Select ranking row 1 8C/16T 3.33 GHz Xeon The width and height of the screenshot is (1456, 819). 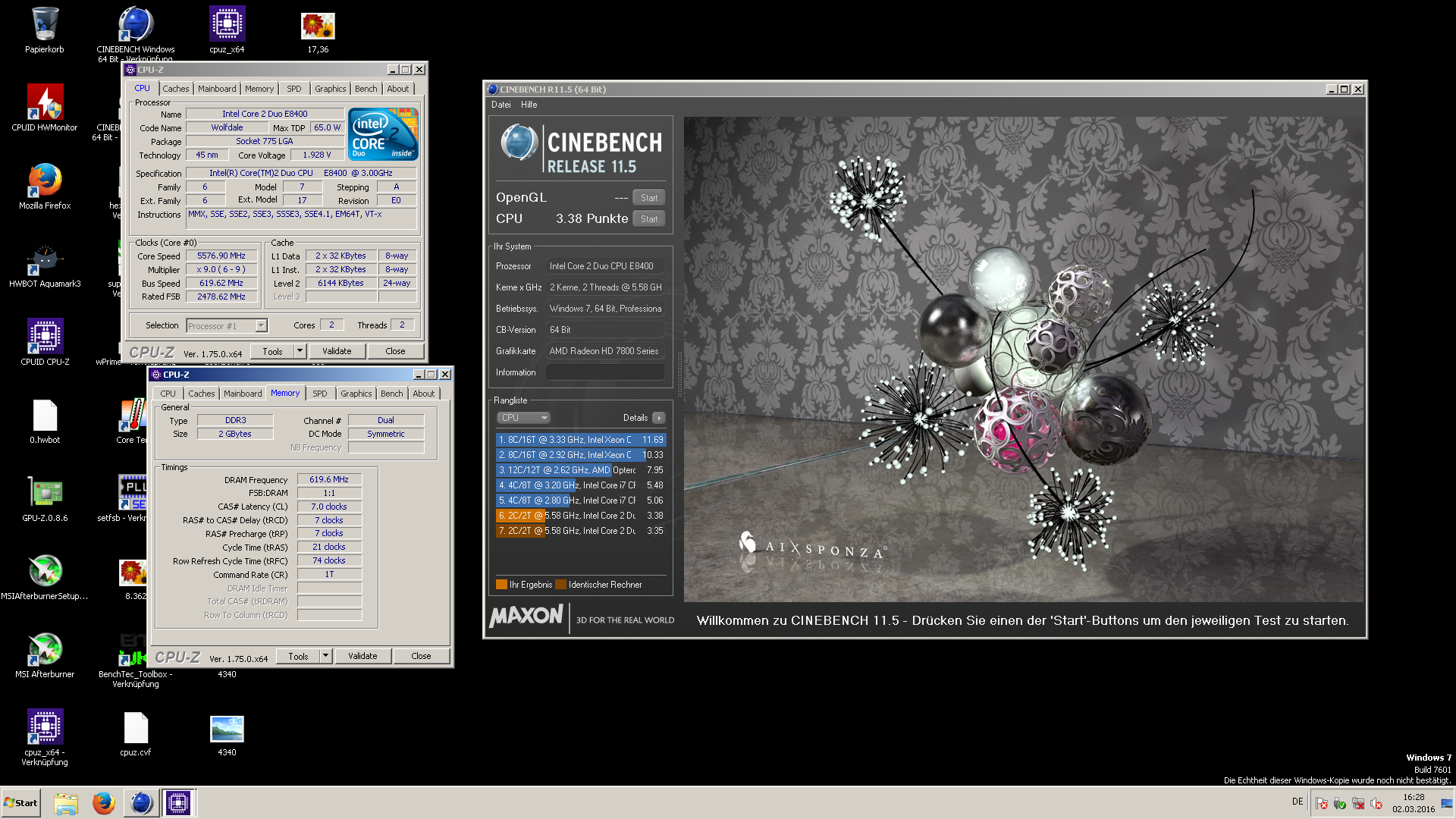[581, 440]
